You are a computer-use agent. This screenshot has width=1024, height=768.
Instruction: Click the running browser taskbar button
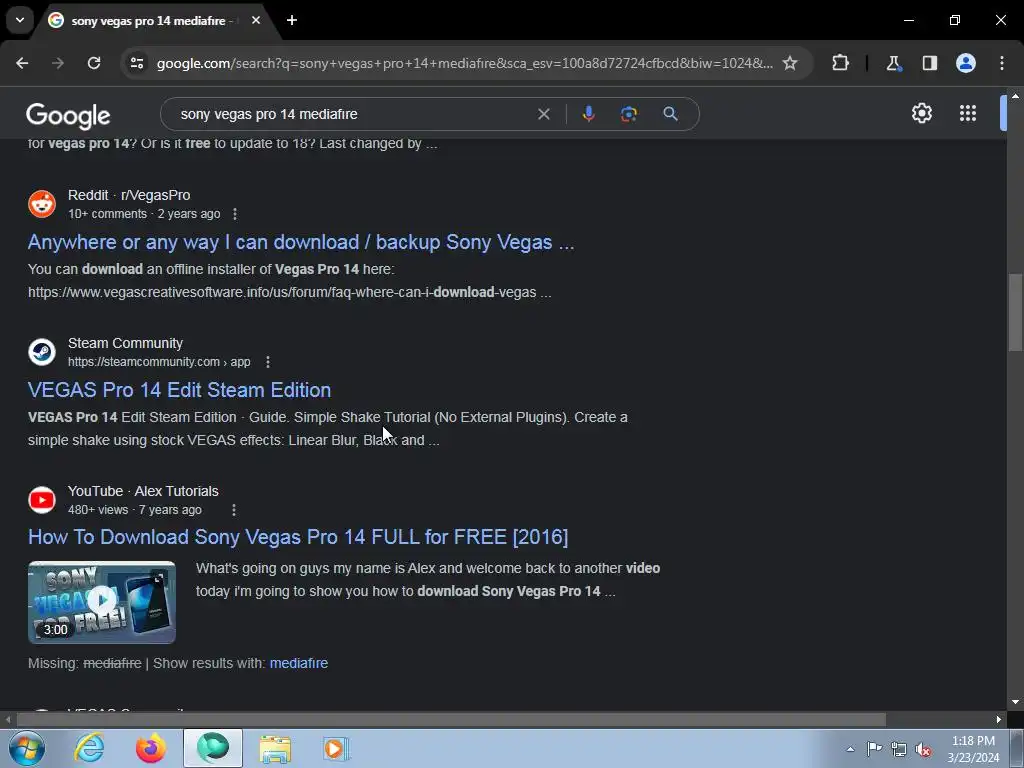[x=213, y=748]
